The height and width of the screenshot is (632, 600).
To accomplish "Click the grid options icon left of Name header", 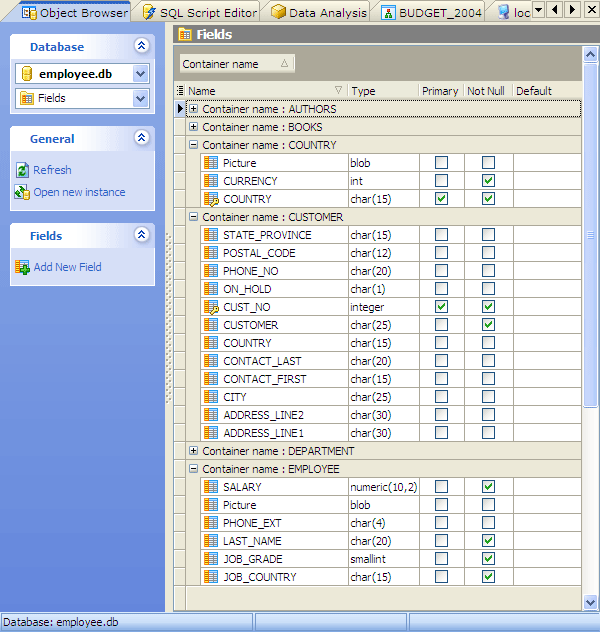I will tap(180, 91).
